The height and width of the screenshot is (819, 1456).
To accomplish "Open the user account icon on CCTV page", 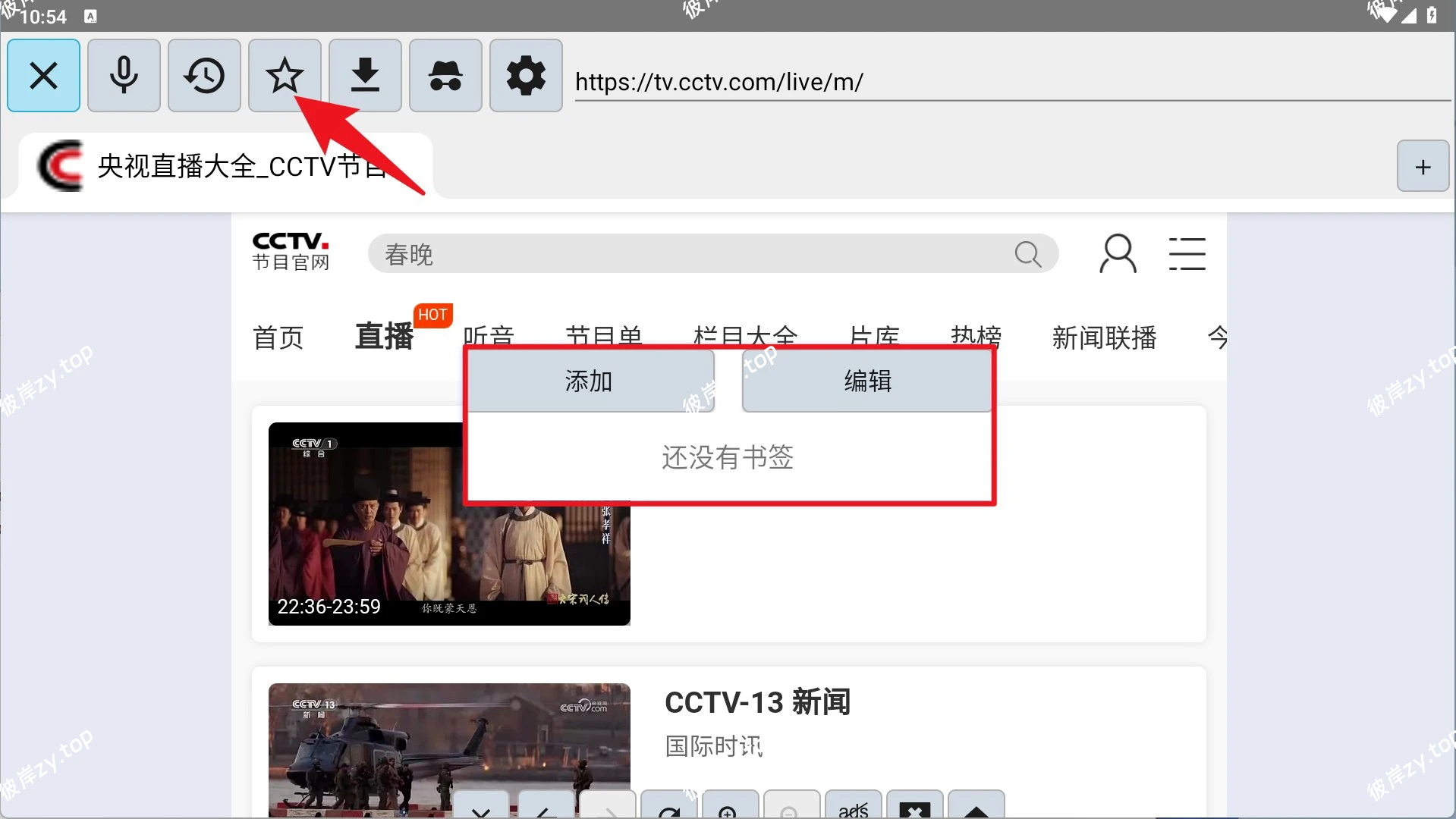I will [1118, 254].
